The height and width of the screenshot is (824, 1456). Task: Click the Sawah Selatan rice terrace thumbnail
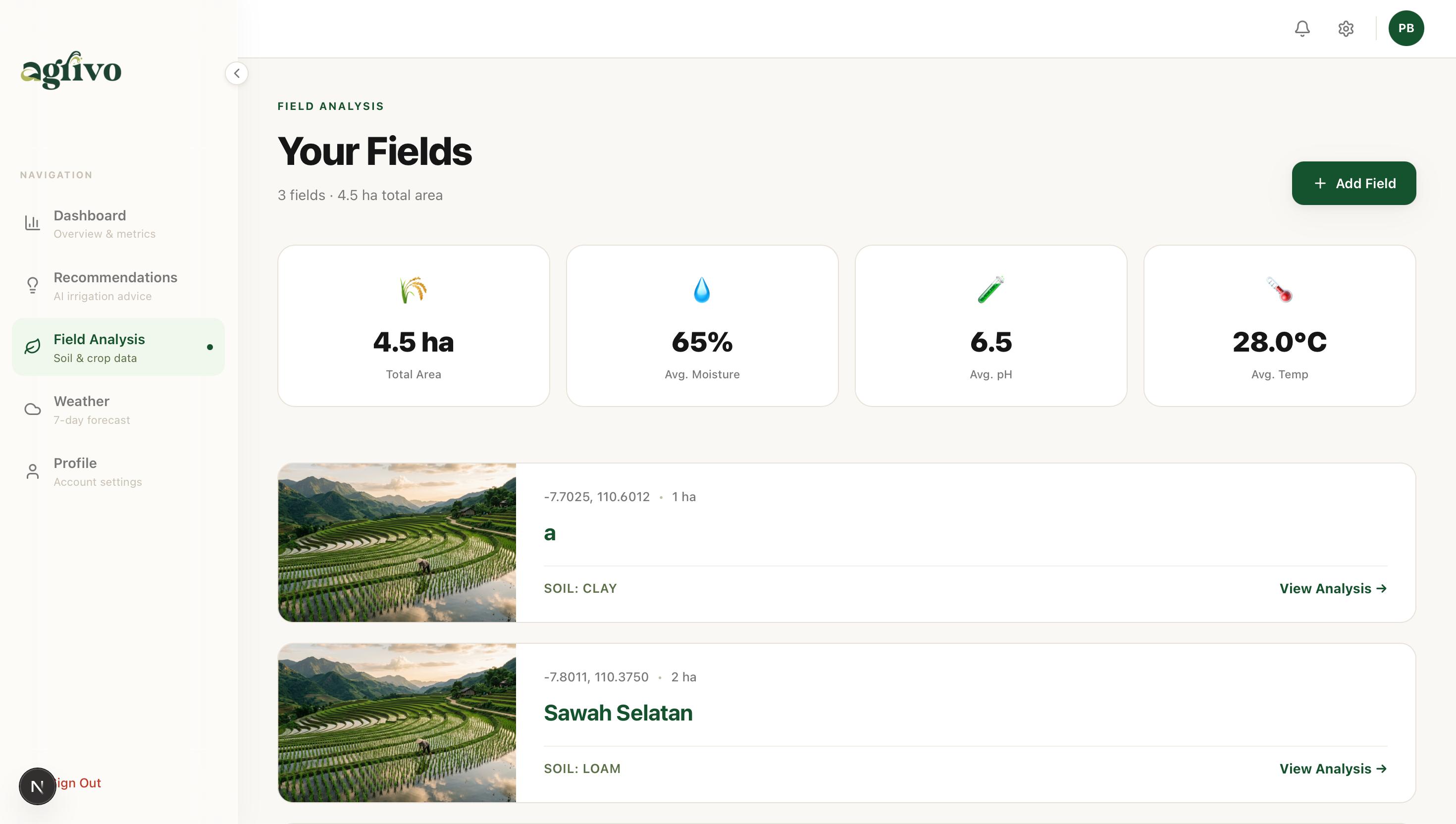(x=397, y=722)
